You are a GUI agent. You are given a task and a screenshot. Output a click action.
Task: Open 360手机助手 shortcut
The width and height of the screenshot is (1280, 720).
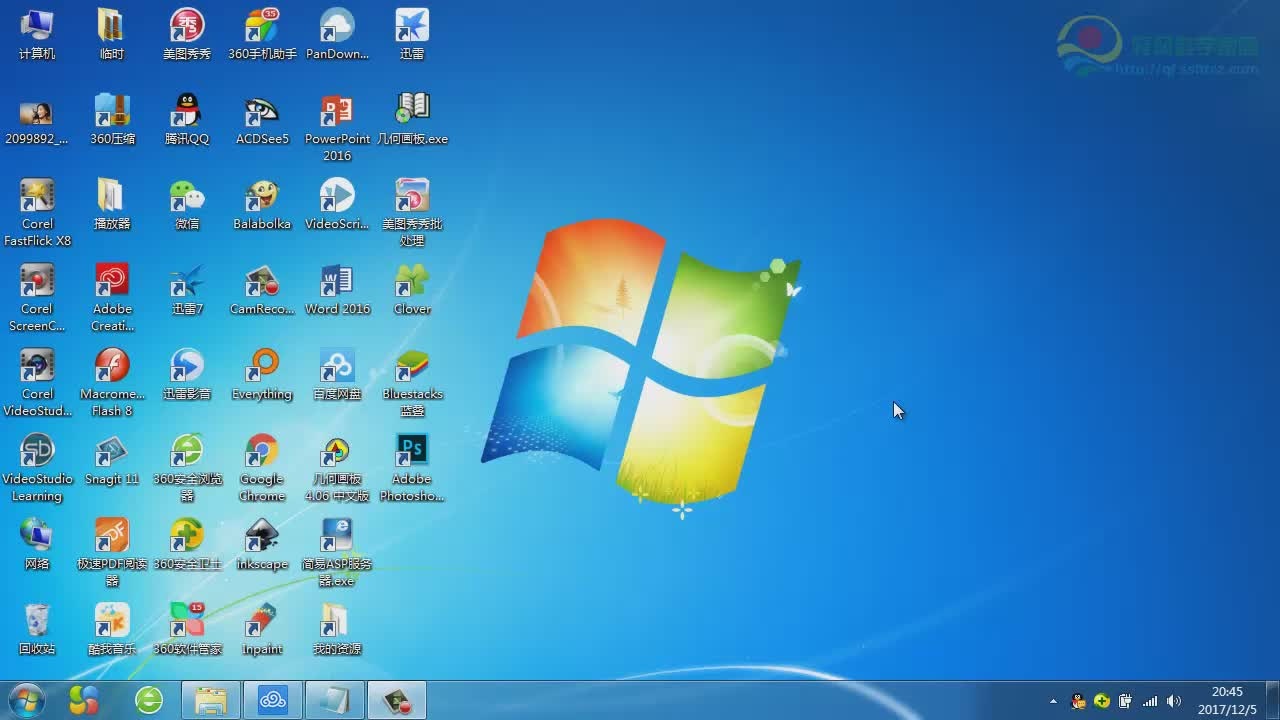pyautogui.click(x=262, y=35)
